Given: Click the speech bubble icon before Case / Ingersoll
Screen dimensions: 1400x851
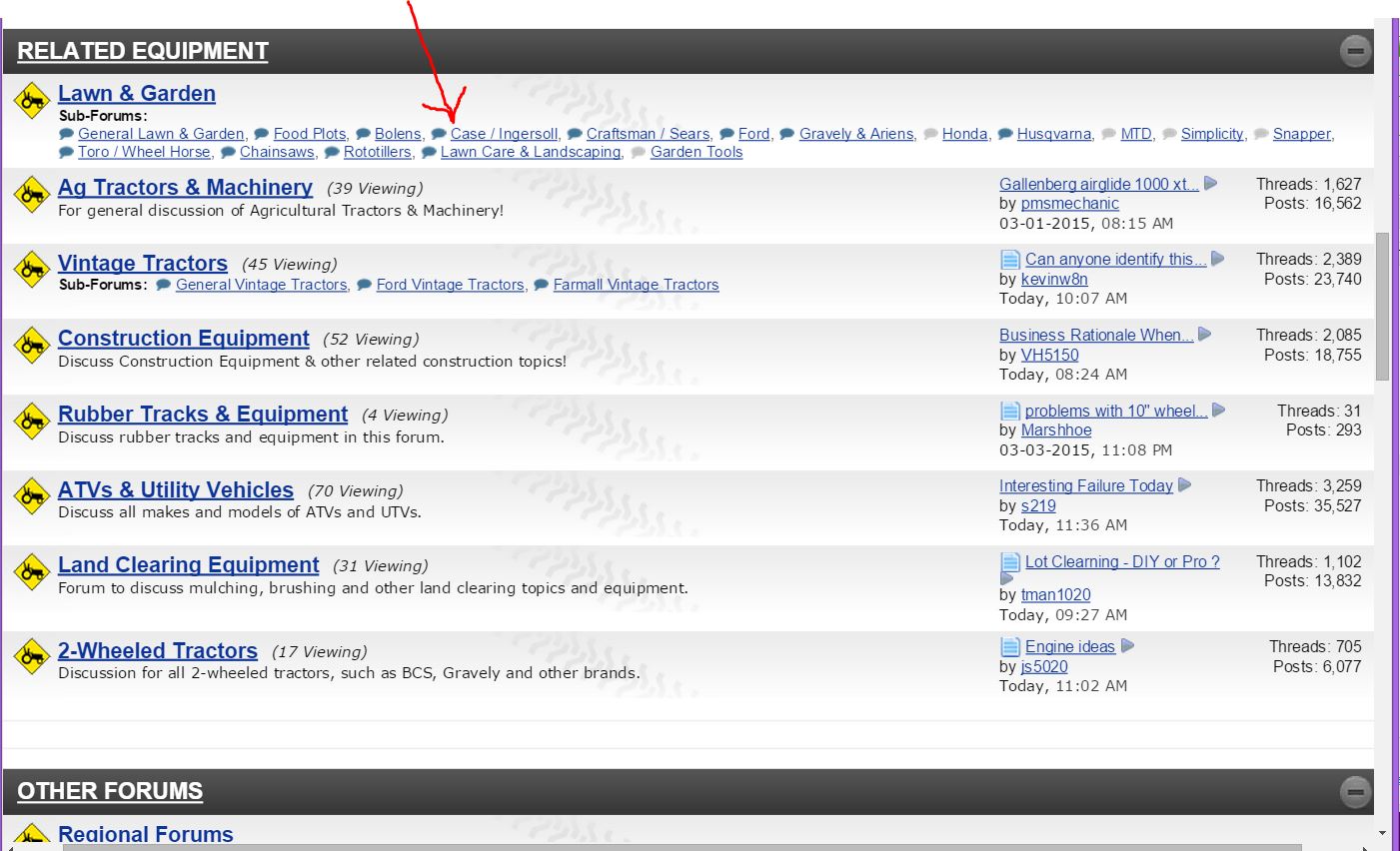Looking at the screenshot, I should (x=438, y=134).
